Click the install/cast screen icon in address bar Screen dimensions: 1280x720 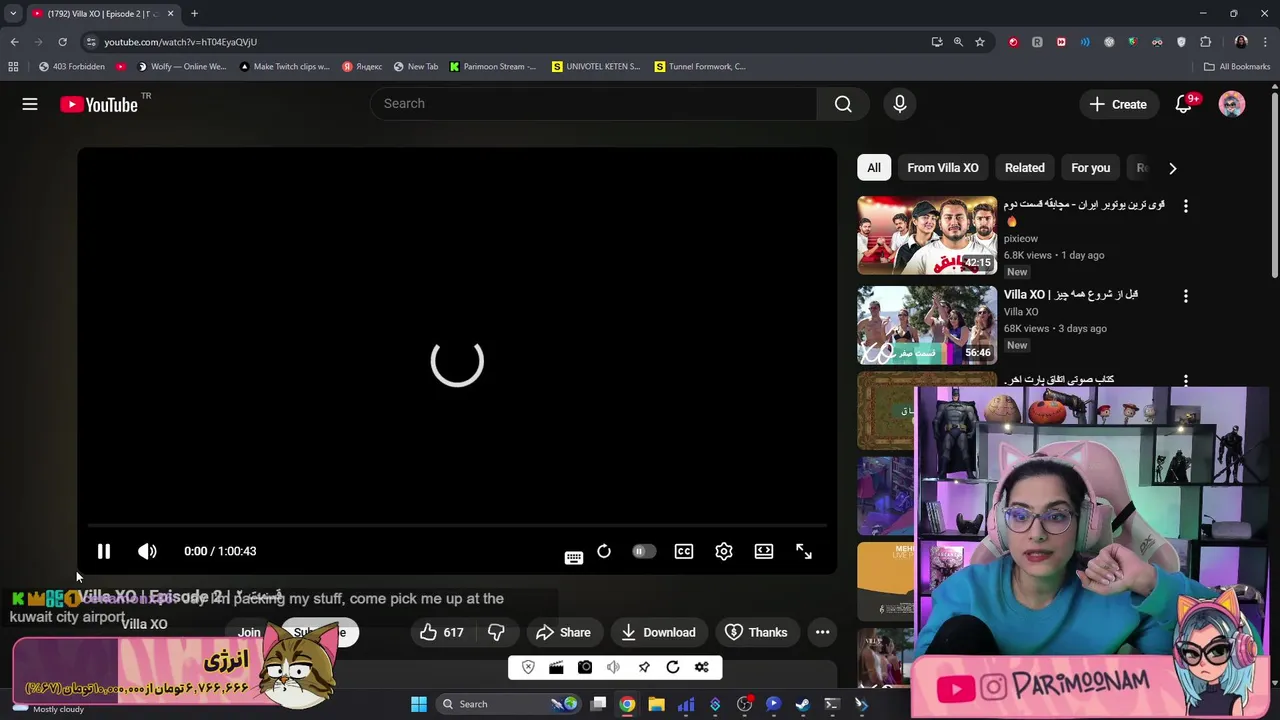click(936, 42)
